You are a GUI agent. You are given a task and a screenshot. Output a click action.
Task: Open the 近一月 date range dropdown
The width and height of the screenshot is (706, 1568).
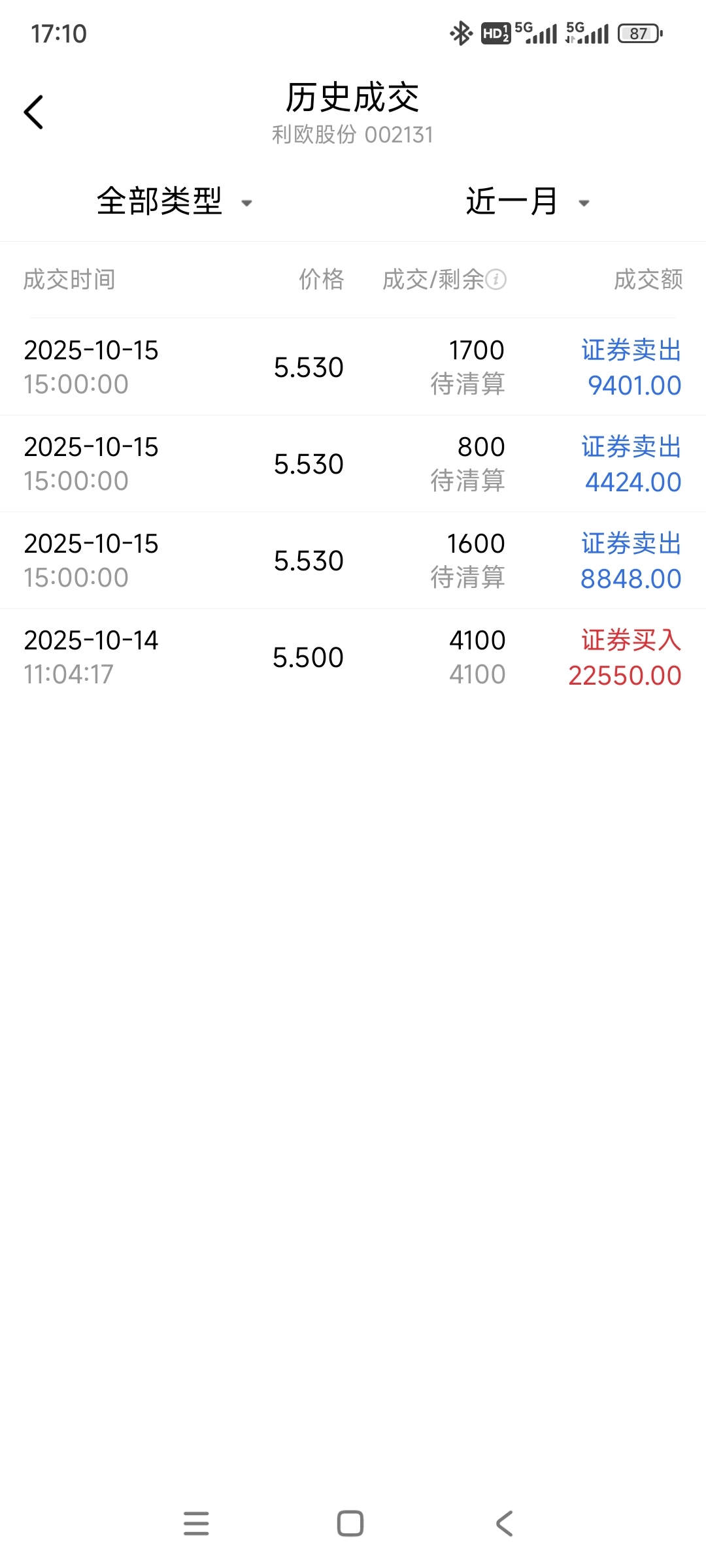(511, 201)
